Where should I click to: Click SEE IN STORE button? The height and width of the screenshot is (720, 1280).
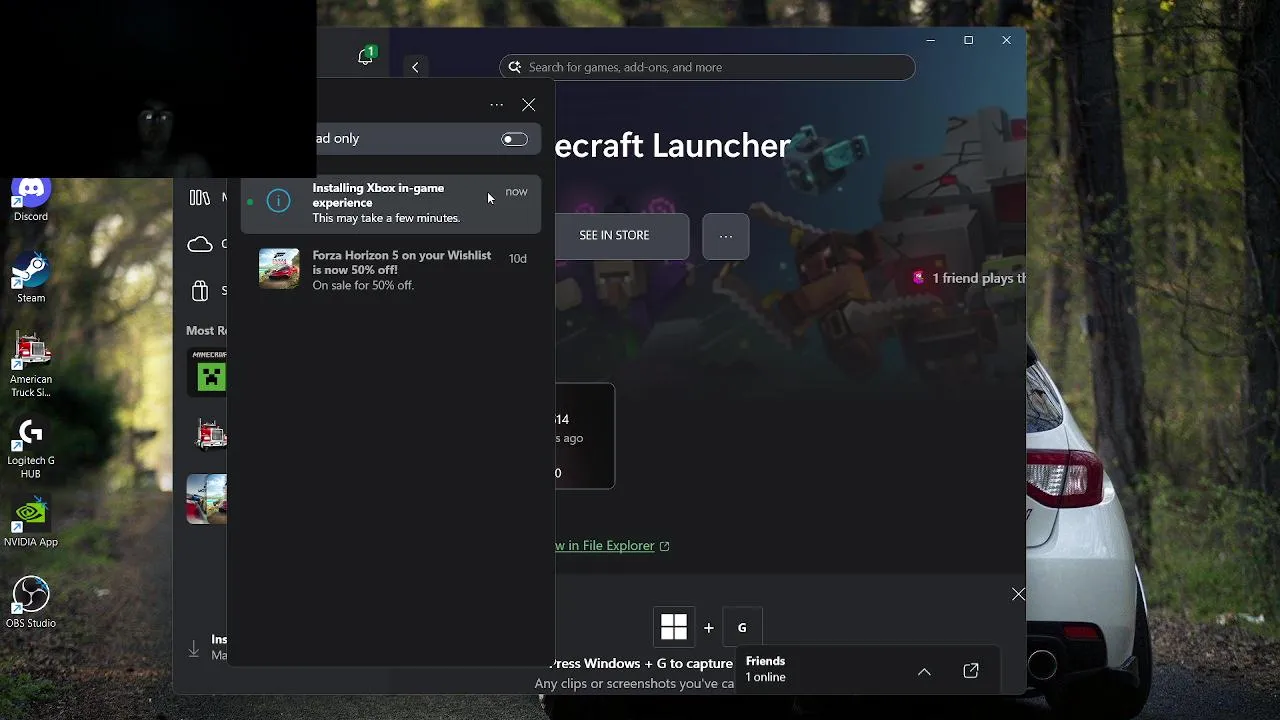pyautogui.click(x=614, y=236)
